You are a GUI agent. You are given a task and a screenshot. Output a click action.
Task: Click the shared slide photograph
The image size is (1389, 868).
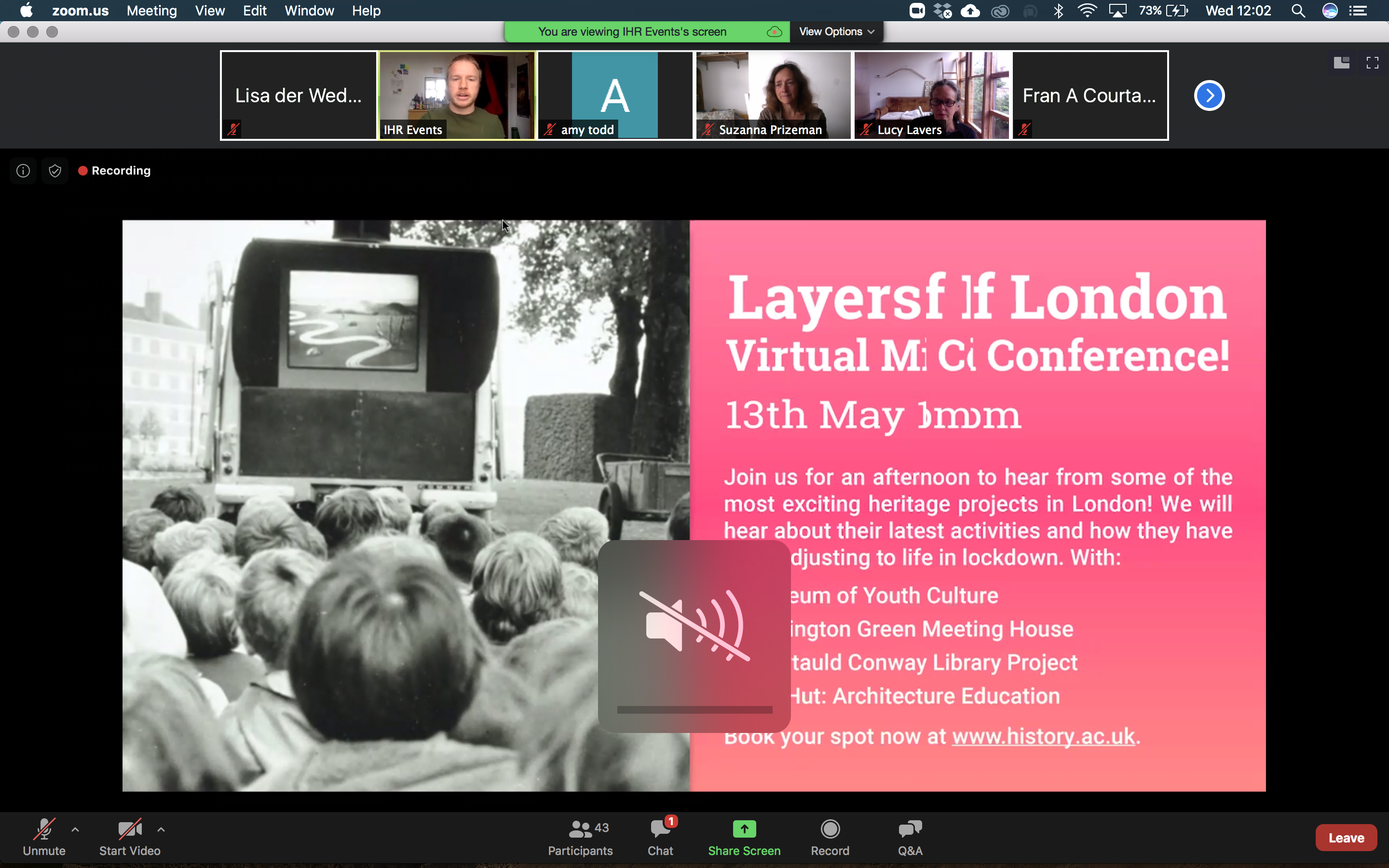pos(406,505)
